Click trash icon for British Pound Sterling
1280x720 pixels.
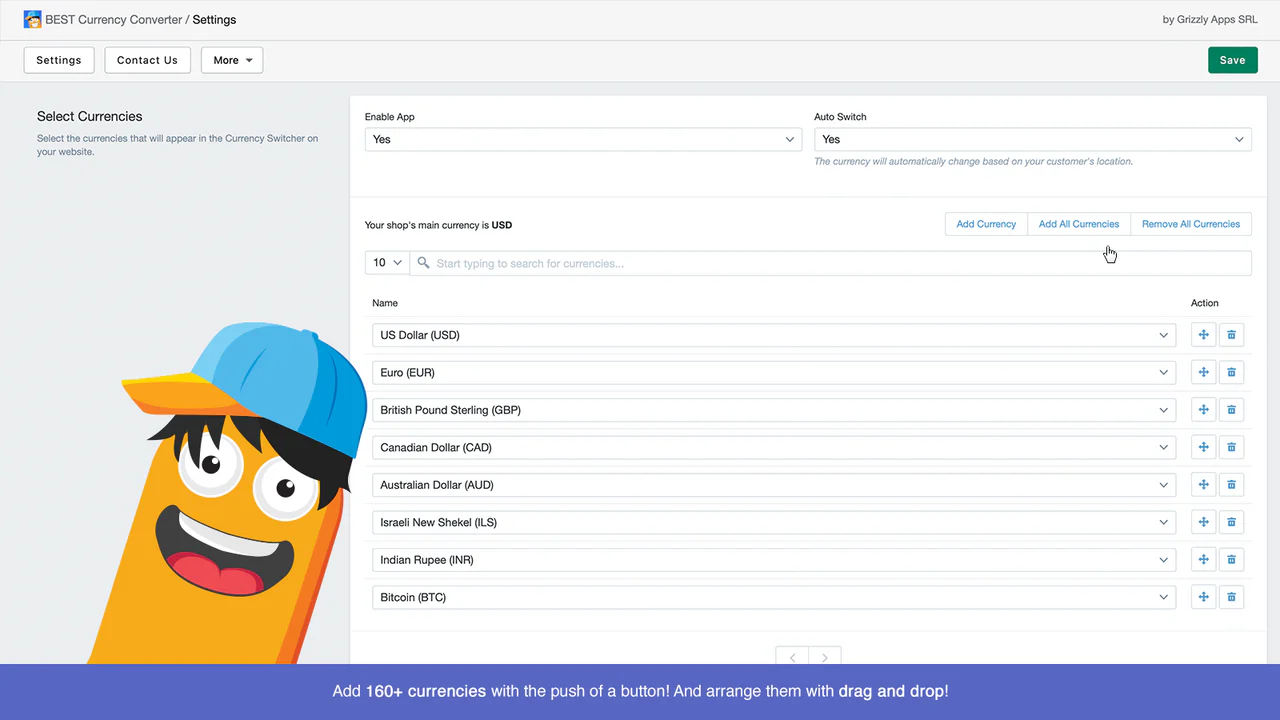pyautogui.click(x=1231, y=410)
